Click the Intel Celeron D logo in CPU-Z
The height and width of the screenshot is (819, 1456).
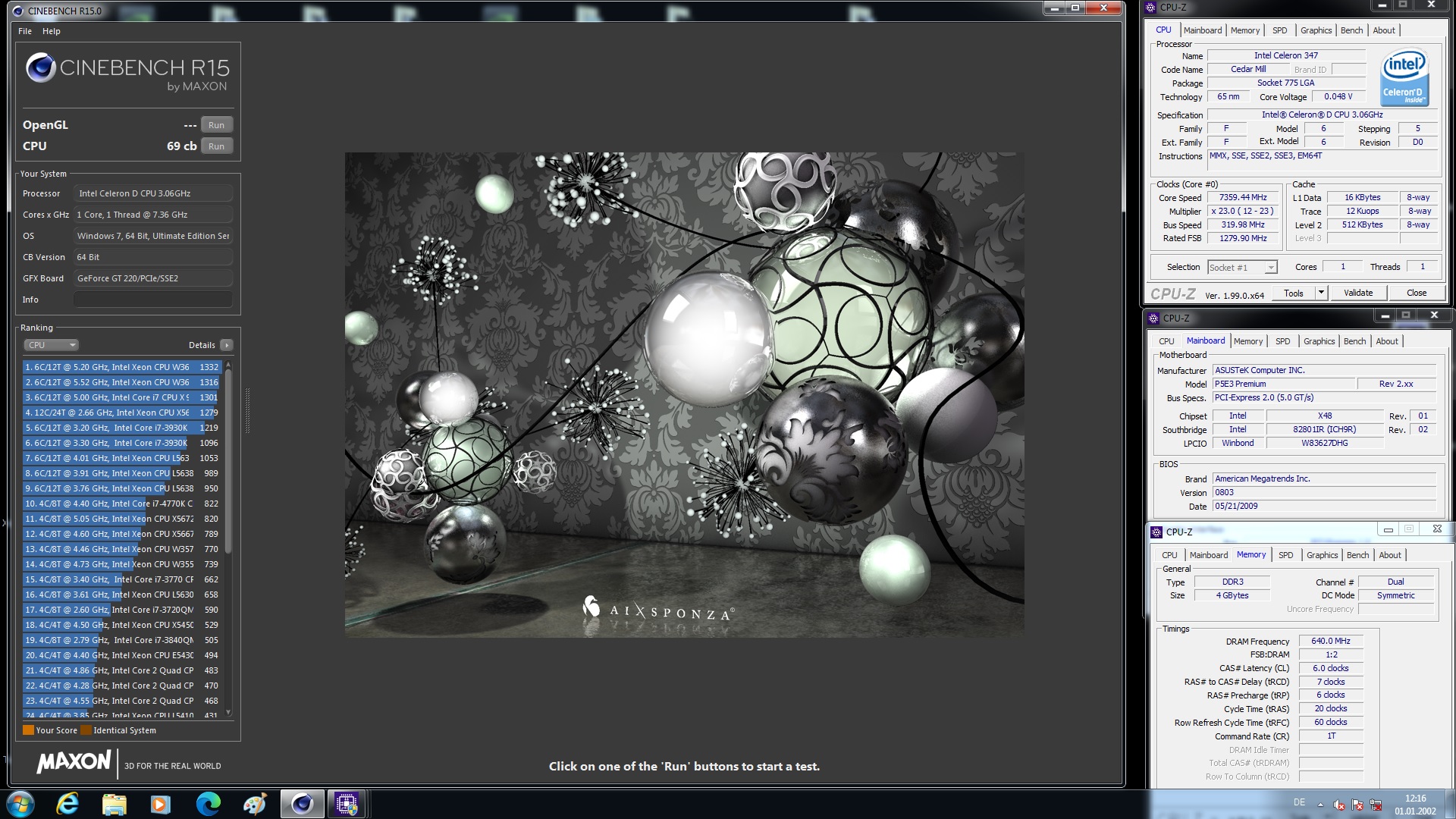pyautogui.click(x=1404, y=78)
